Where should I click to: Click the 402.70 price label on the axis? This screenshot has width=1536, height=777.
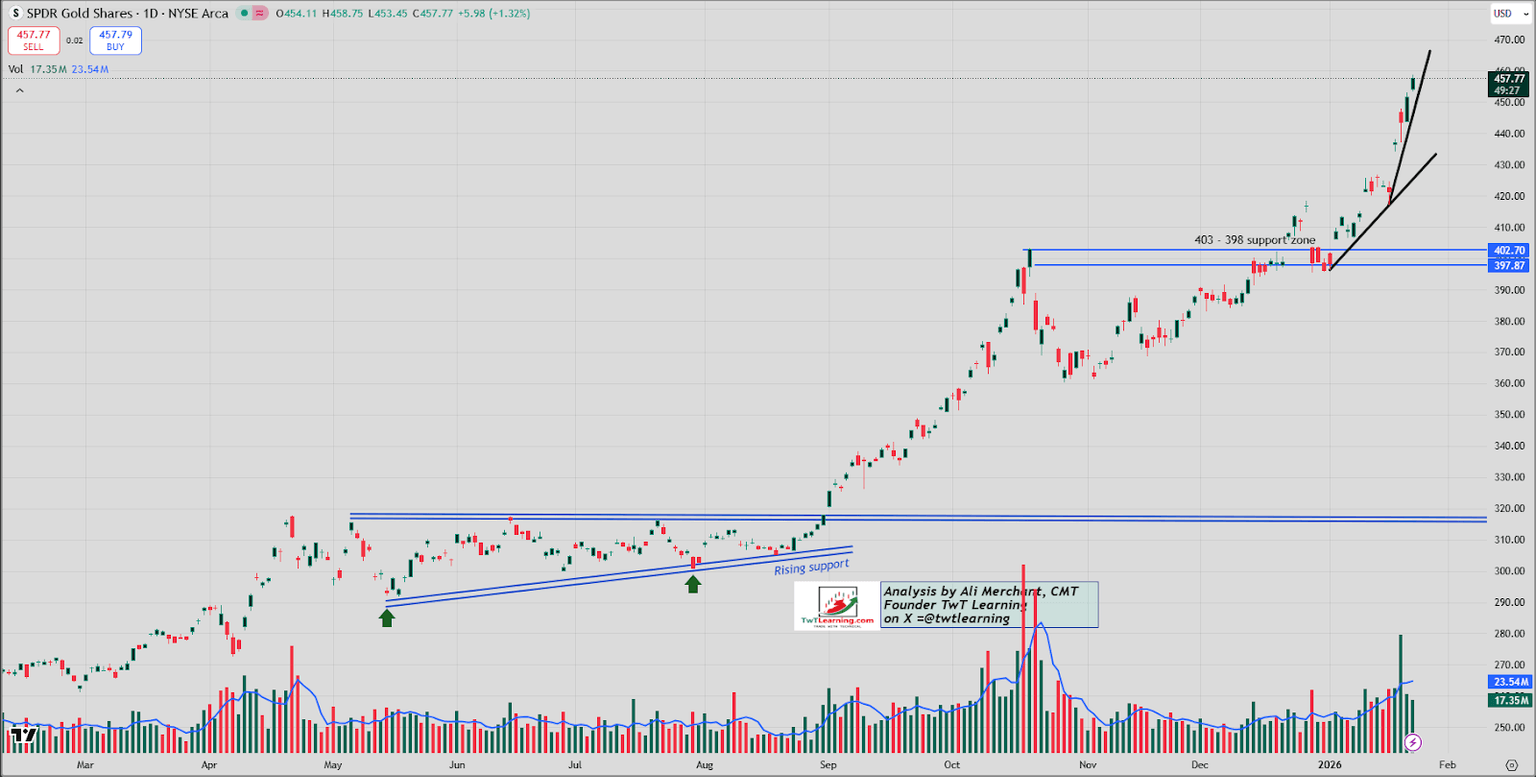tap(1508, 250)
